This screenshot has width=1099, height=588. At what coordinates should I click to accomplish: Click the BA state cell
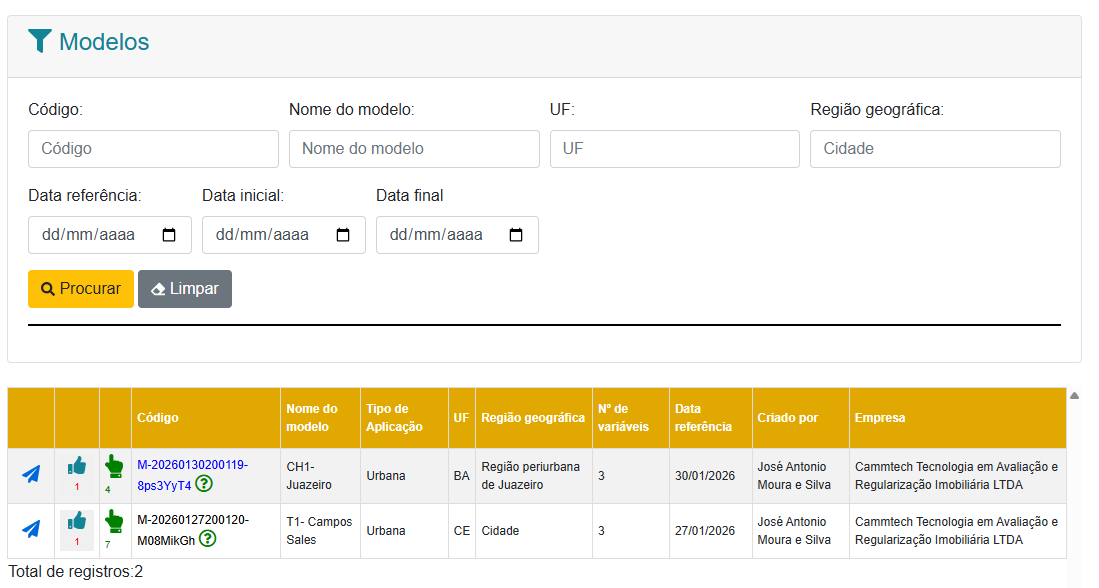pos(461,476)
